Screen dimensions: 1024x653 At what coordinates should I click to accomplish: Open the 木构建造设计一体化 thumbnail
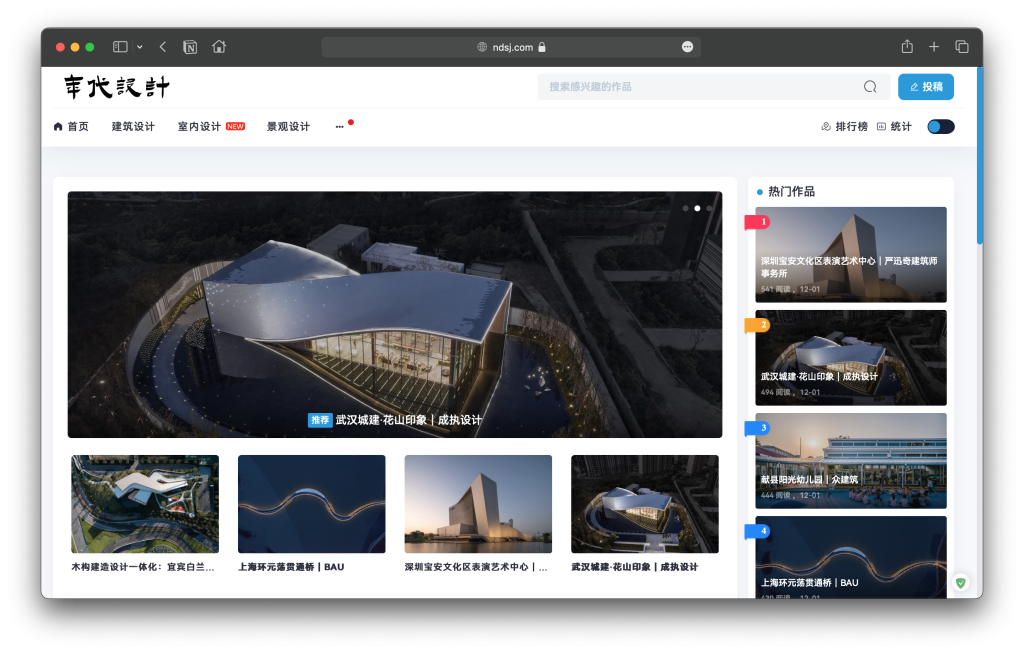click(145, 504)
